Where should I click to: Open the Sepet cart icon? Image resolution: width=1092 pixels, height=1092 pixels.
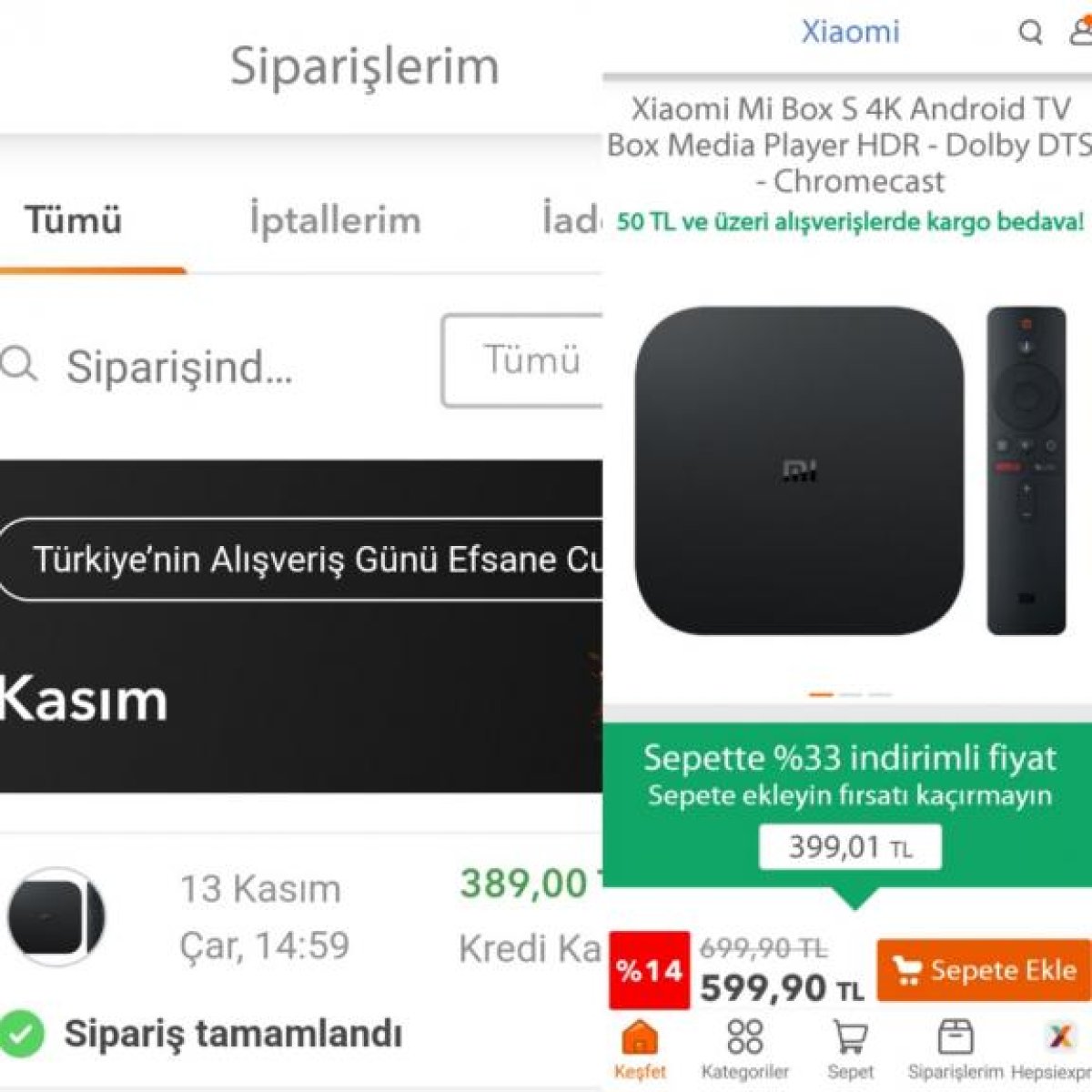850,1037
